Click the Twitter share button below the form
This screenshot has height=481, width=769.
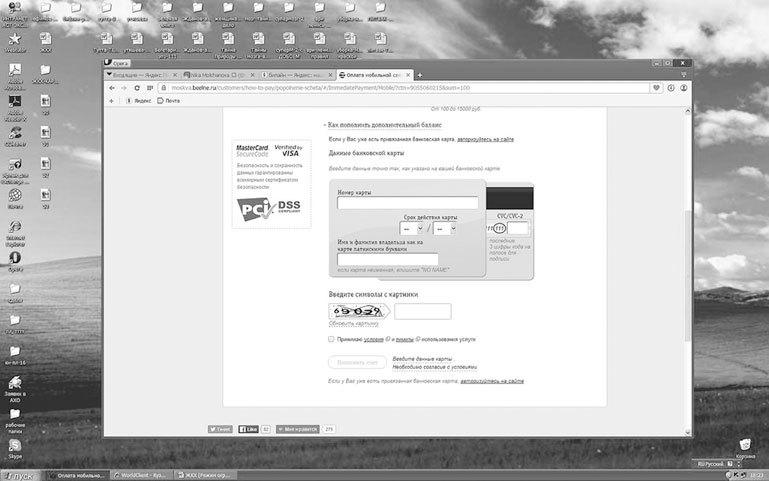pos(220,429)
